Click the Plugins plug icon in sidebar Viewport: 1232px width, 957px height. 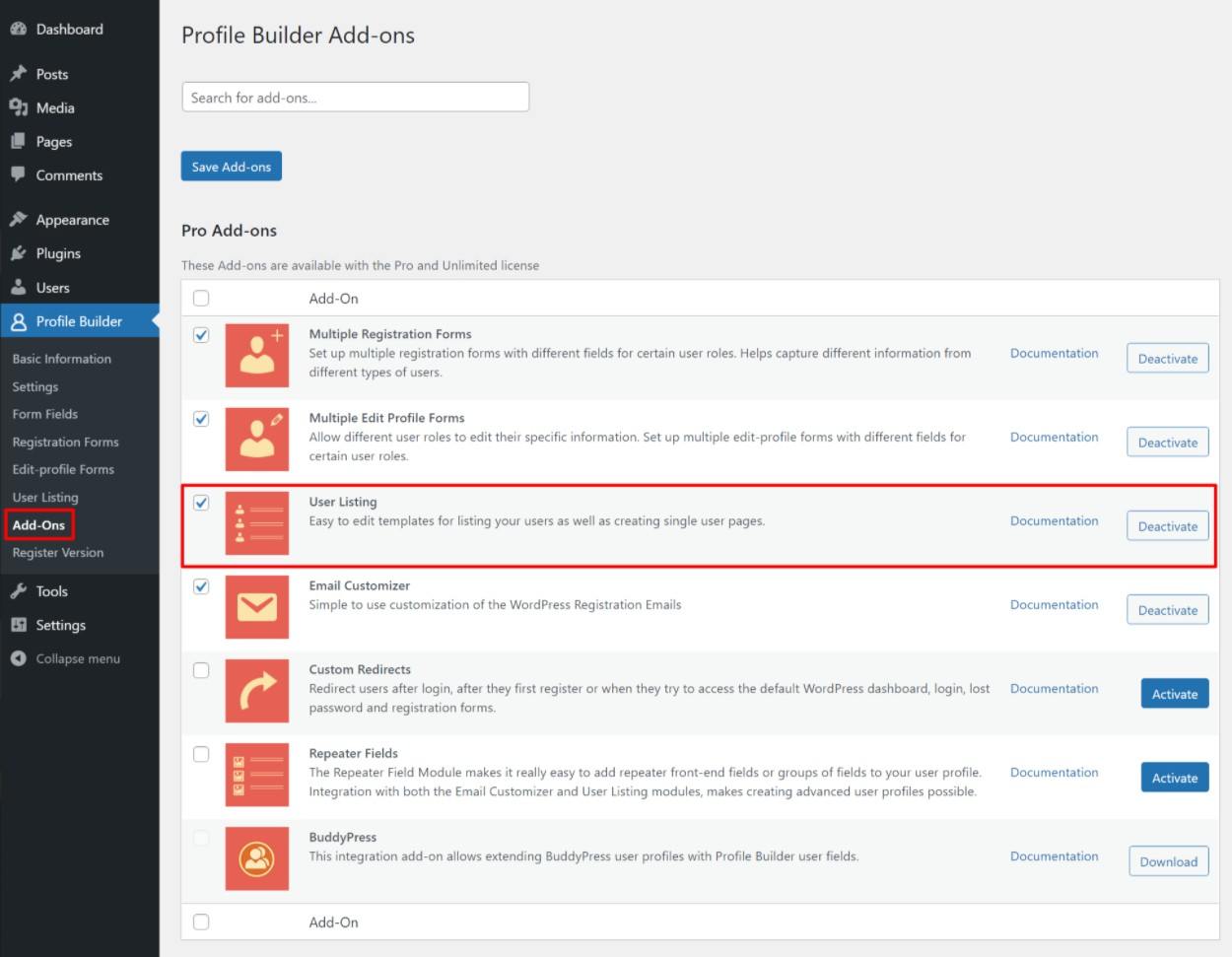22,253
